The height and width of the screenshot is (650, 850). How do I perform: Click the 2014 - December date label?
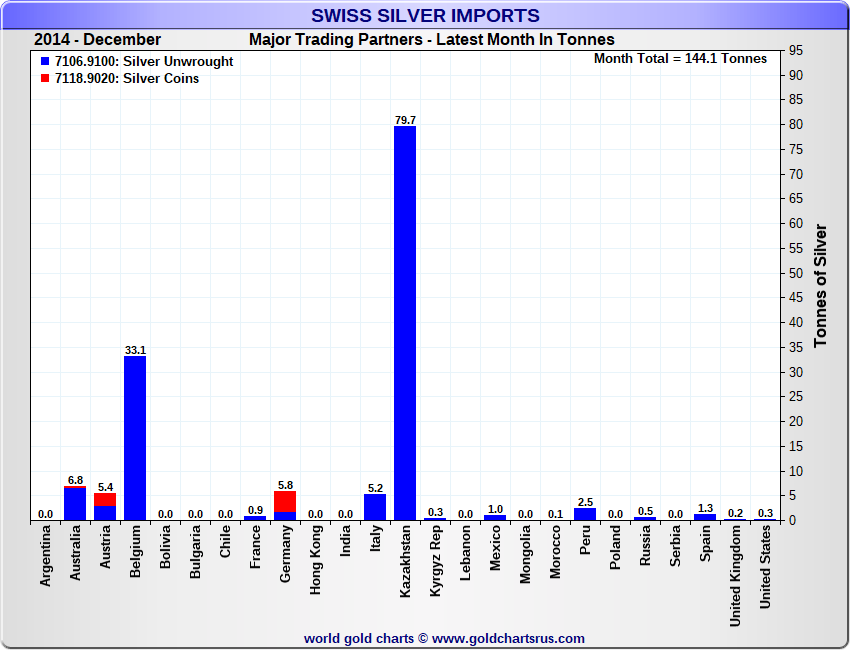[97, 40]
